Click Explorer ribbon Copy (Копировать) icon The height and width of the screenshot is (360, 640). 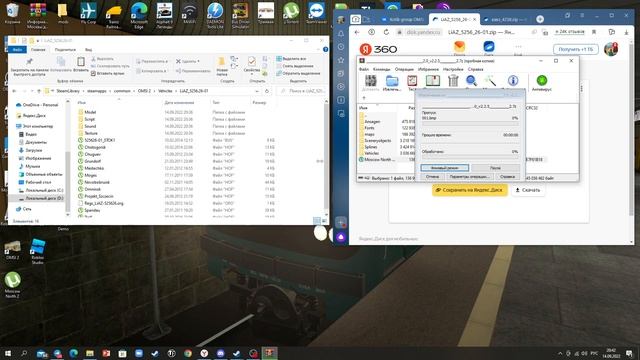coord(61,62)
